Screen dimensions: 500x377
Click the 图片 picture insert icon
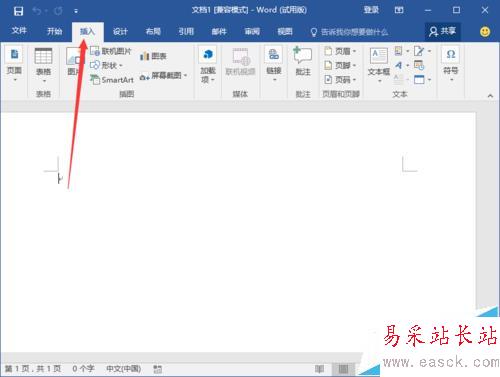pos(74,62)
